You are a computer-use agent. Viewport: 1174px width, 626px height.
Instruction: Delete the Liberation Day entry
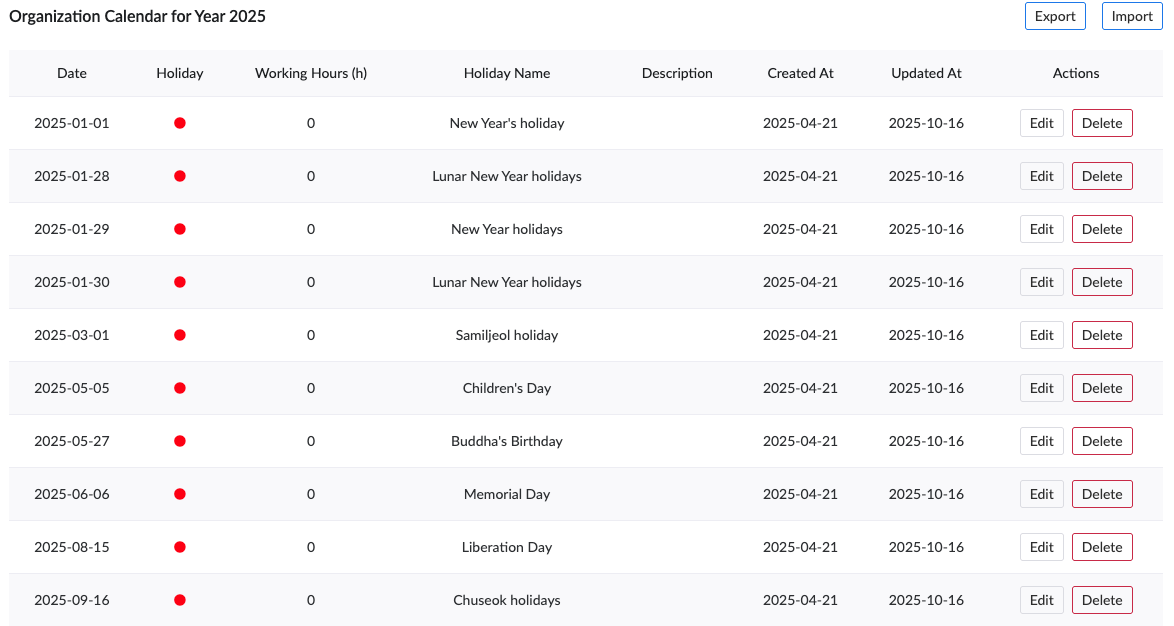coord(1102,547)
